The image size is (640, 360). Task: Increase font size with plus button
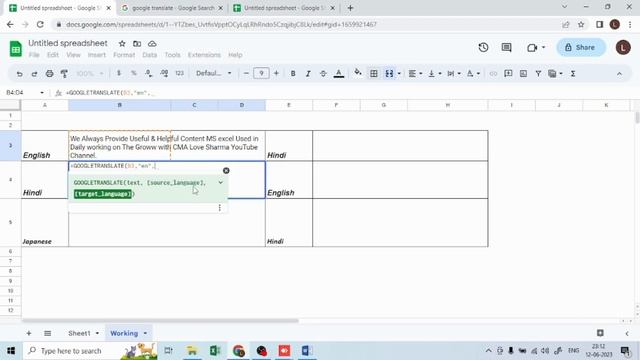tap(276, 73)
